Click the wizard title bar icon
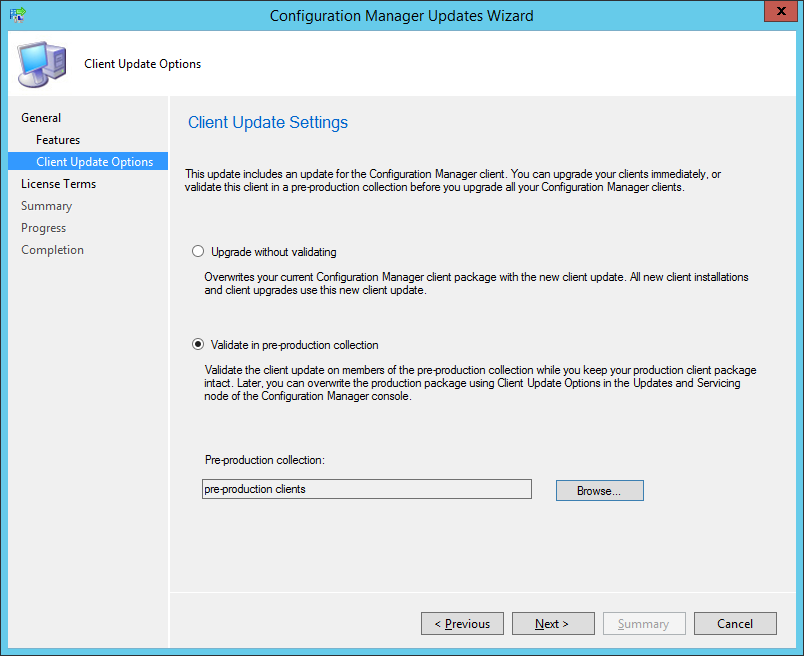The height and width of the screenshot is (656, 804). 17,15
